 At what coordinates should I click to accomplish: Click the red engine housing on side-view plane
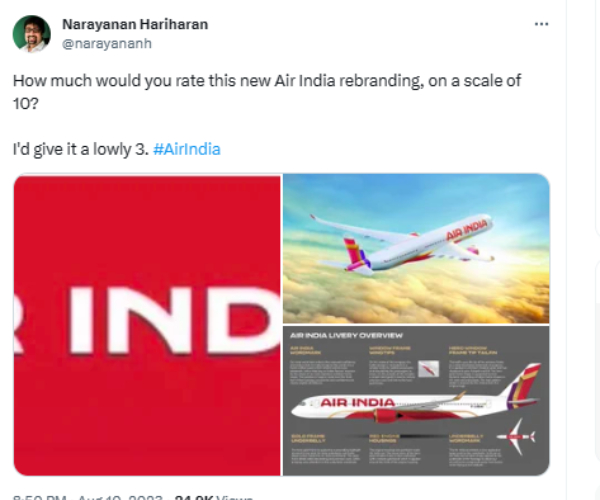point(386,416)
